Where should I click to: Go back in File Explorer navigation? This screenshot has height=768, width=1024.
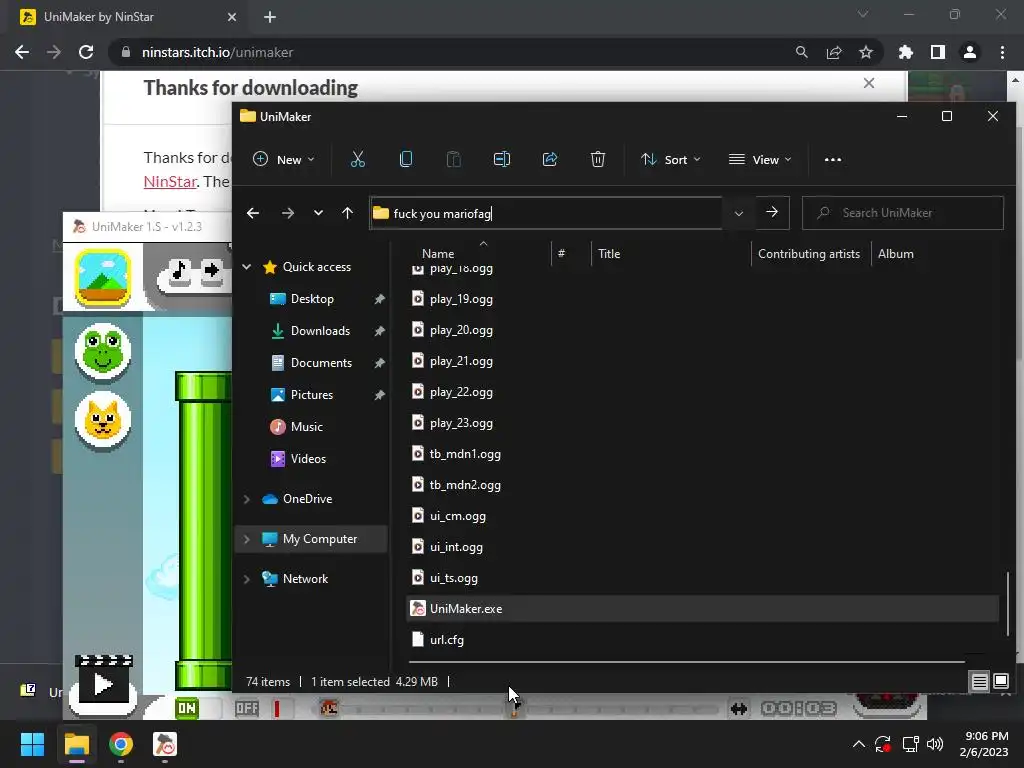click(x=253, y=213)
